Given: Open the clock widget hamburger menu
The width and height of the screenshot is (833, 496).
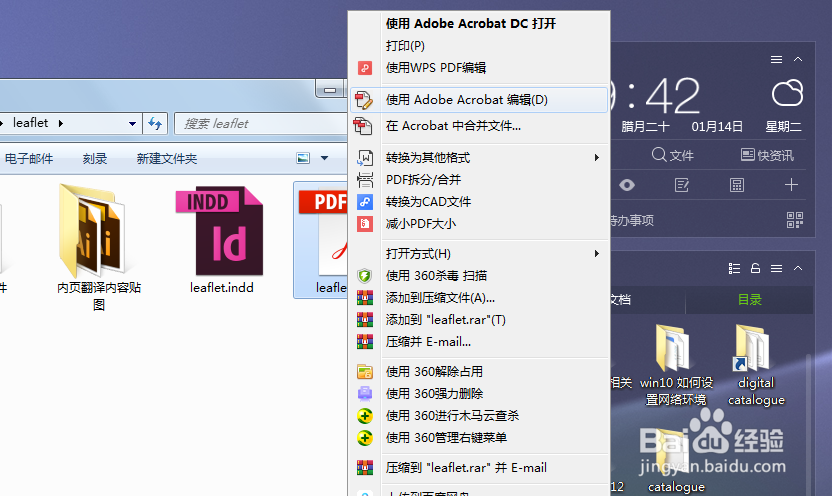Looking at the screenshot, I should point(776,59).
